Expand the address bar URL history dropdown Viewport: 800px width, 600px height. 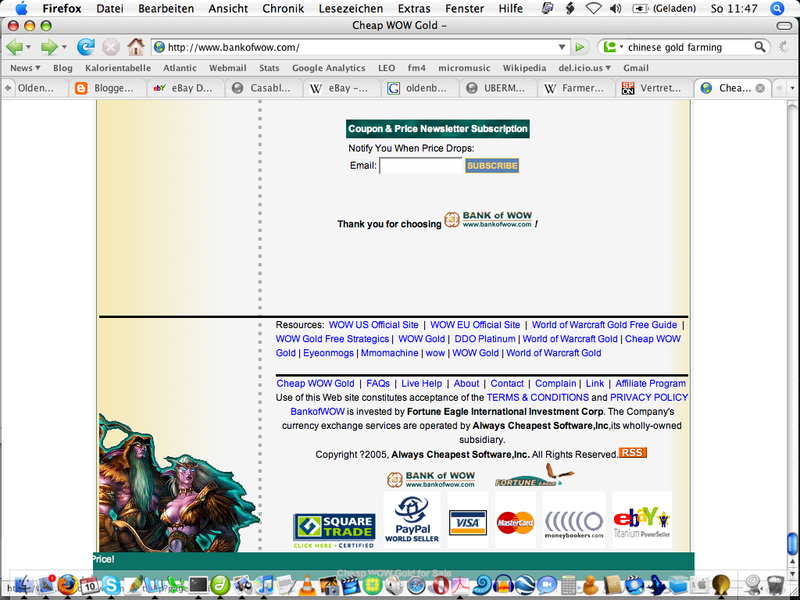(562, 47)
